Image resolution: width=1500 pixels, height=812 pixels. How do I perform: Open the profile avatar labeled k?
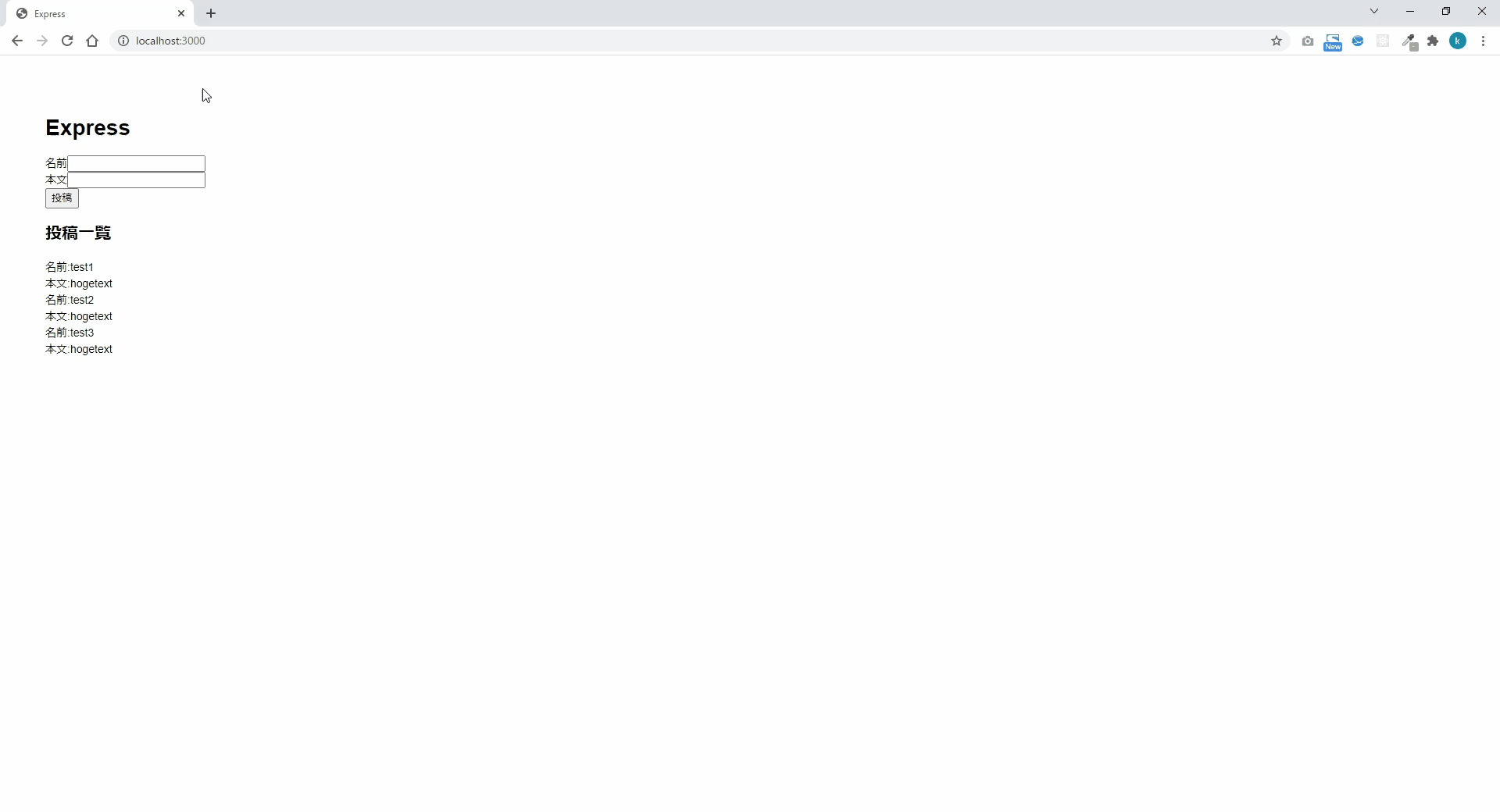coord(1458,41)
